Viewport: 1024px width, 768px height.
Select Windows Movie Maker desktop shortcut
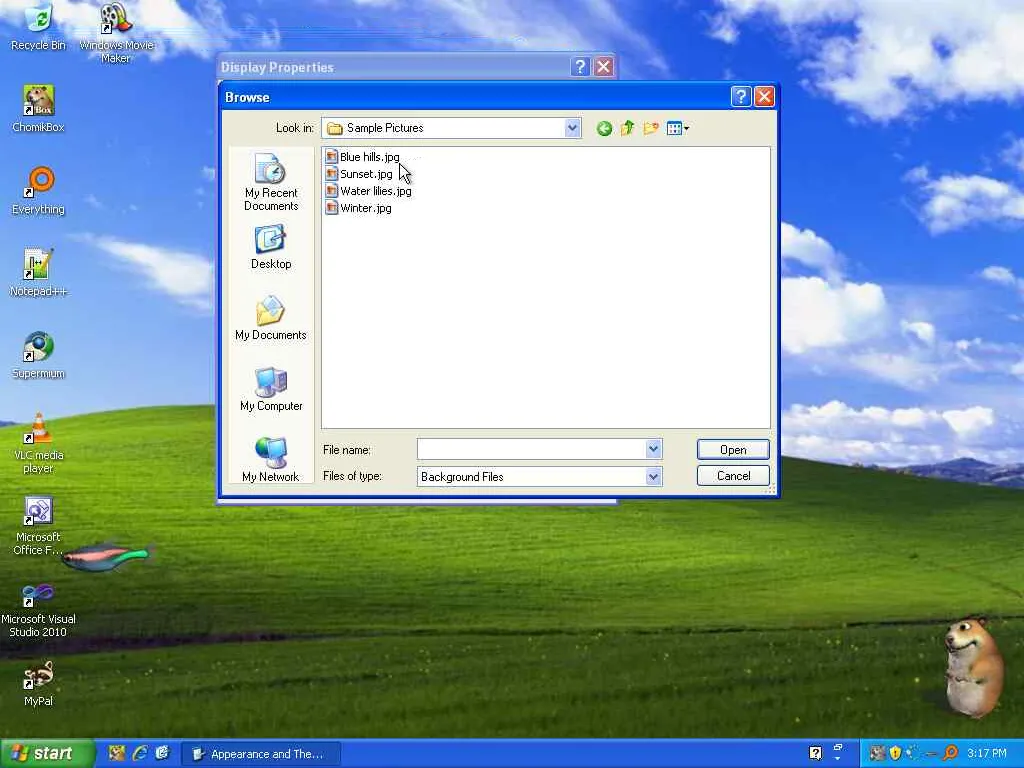[116, 33]
